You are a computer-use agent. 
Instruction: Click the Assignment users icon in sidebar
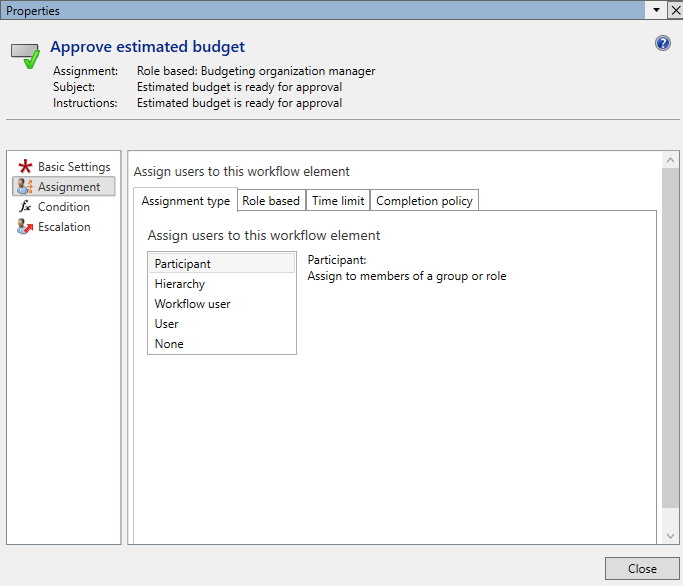pyautogui.click(x=25, y=187)
